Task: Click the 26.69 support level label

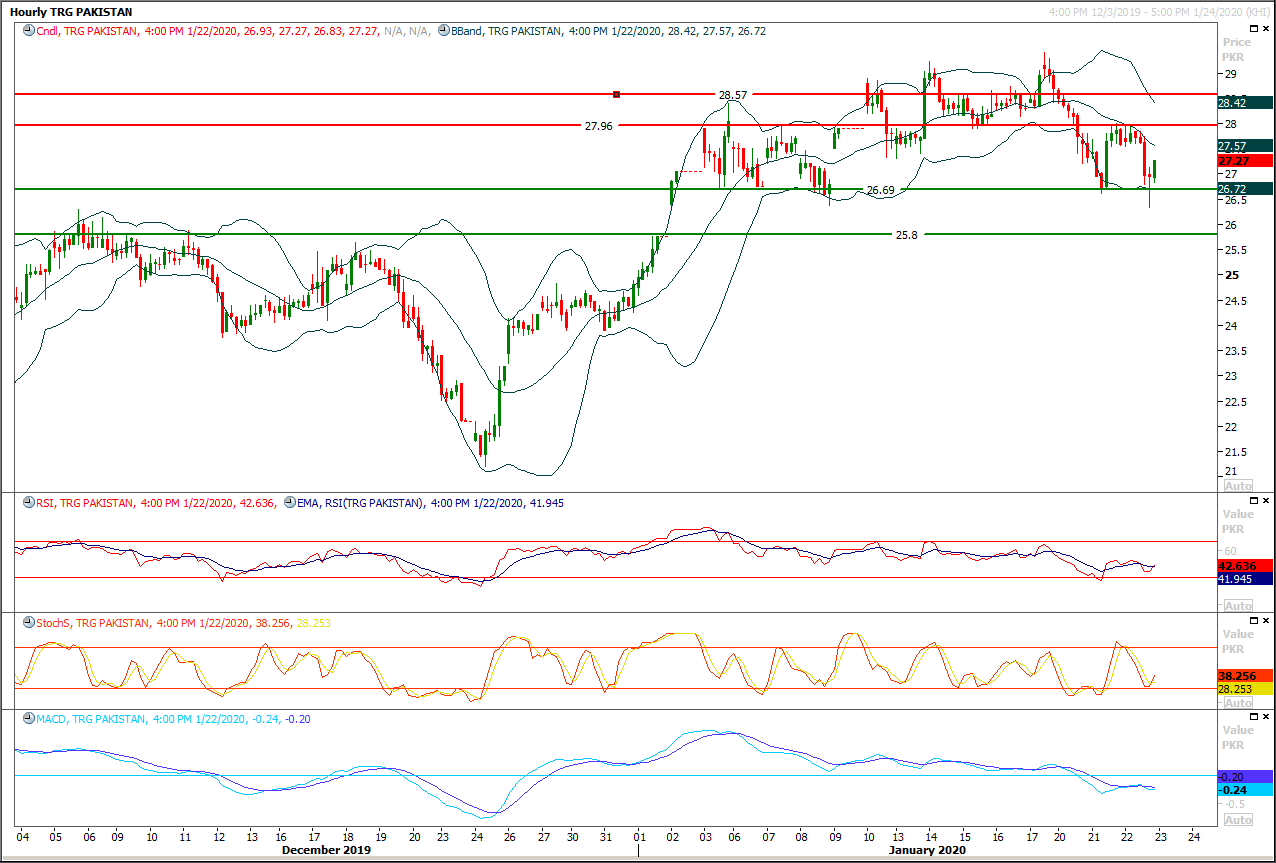Action: 880,190
